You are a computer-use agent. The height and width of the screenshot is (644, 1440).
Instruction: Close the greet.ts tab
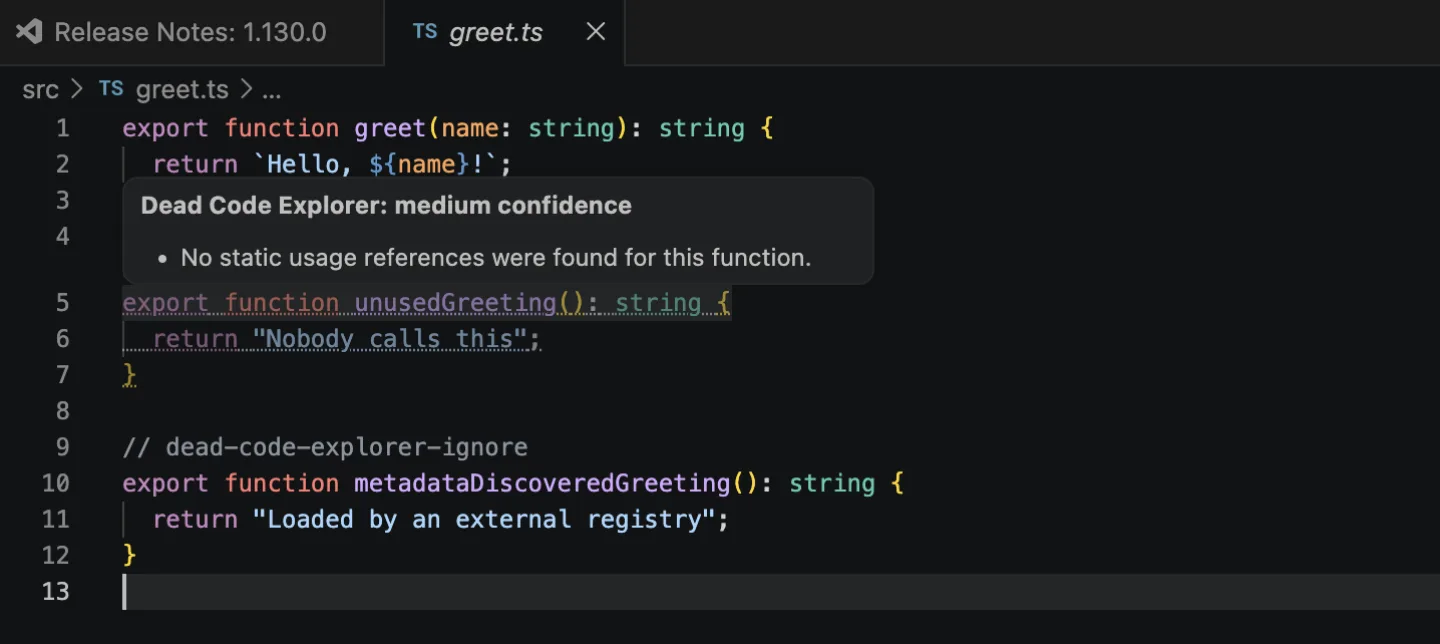click(x=595, y=32)
